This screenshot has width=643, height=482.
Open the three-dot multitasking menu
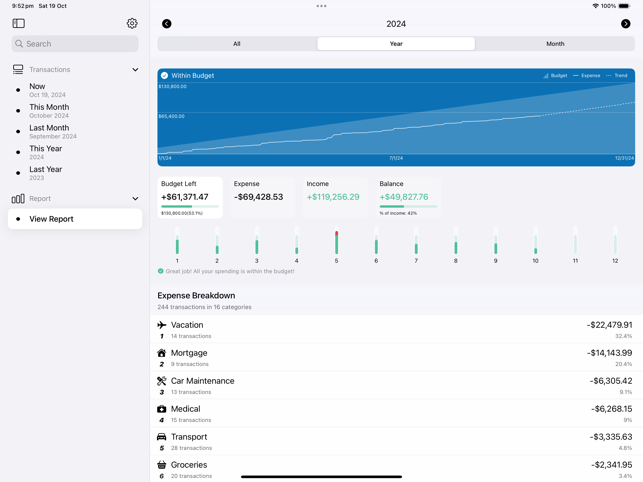pyautogui.click(x=322, y=6)
